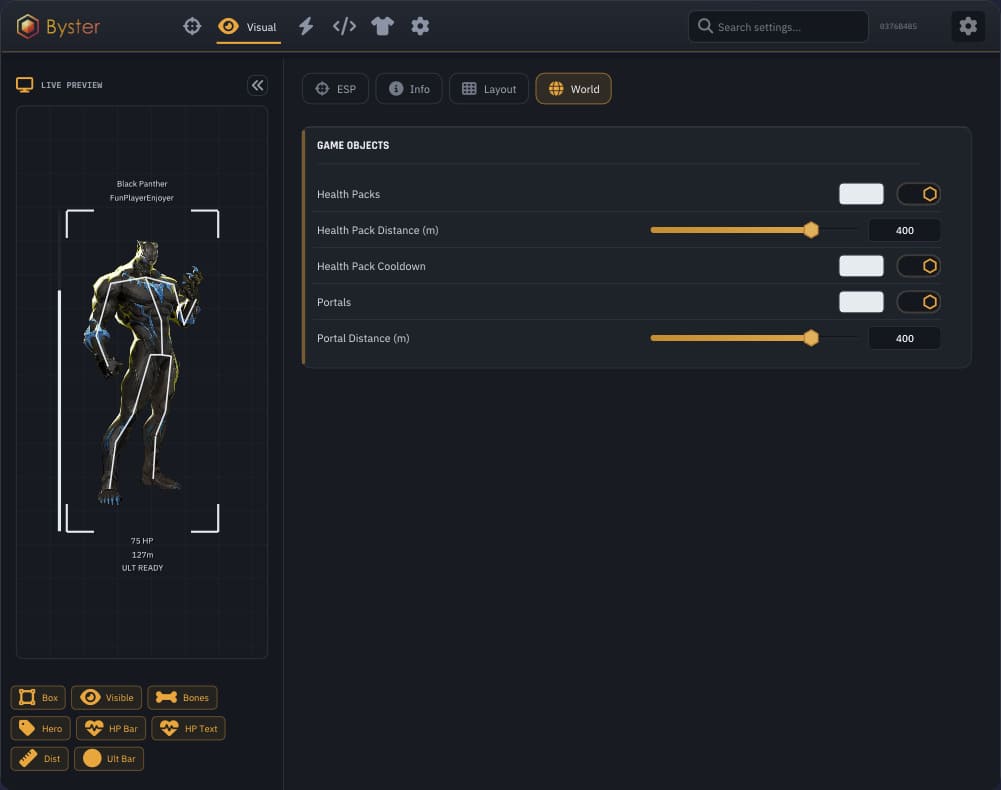This screenshot has height=790, width=1001.
Task: Click the '127m' distance text
Action: click(142, 555)
